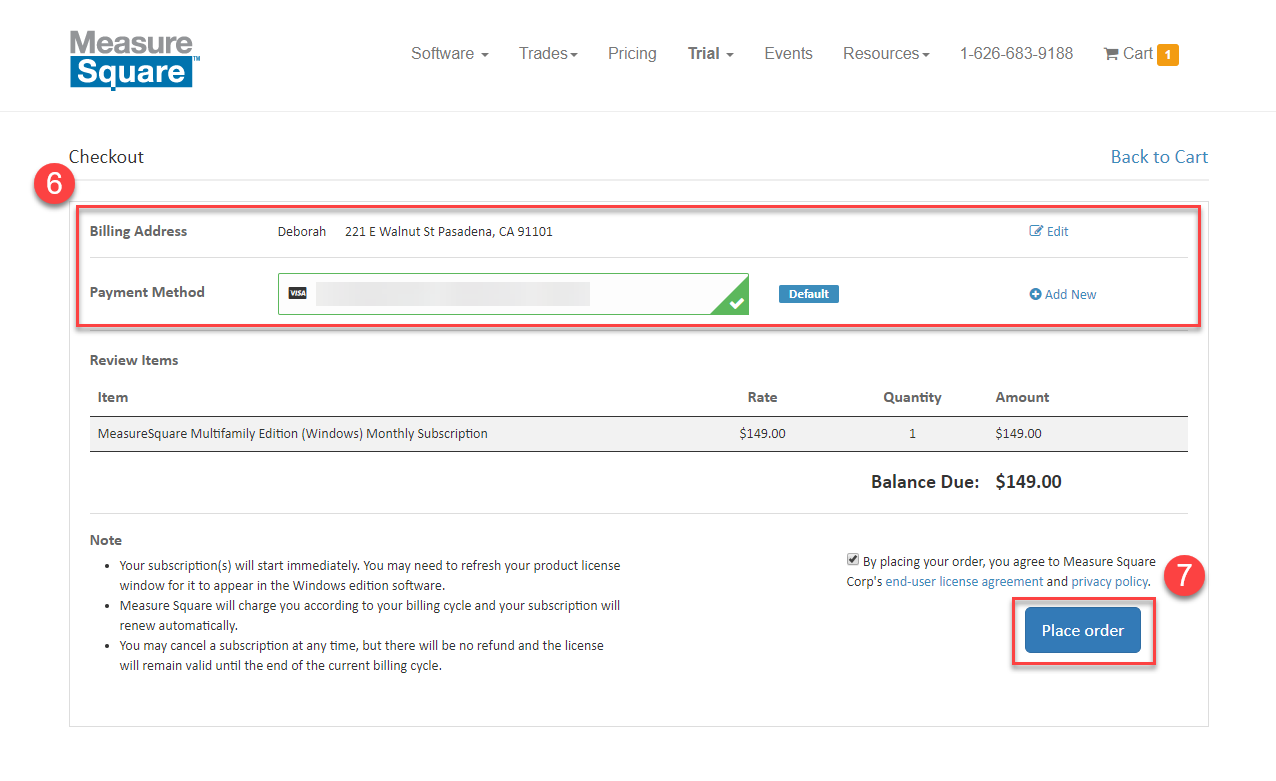Click the cart item count badge

pyautogui.click(x=1168, y=55)
